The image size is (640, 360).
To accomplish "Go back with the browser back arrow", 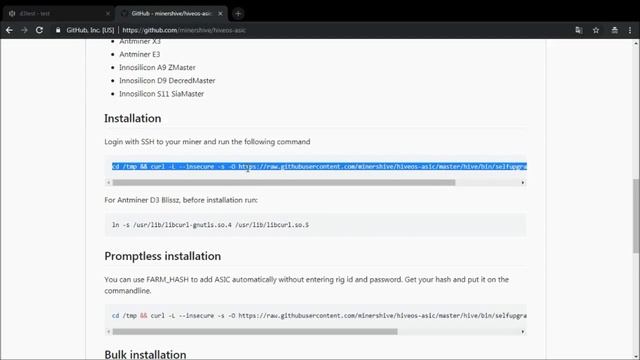I will pos(9,30).
